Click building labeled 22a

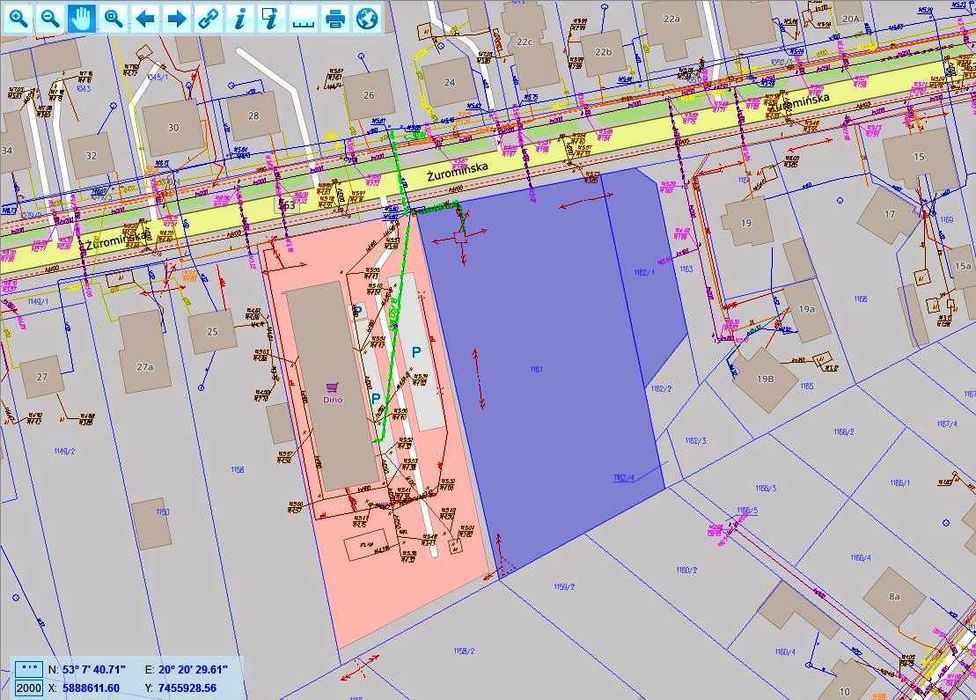coord(671,19)
